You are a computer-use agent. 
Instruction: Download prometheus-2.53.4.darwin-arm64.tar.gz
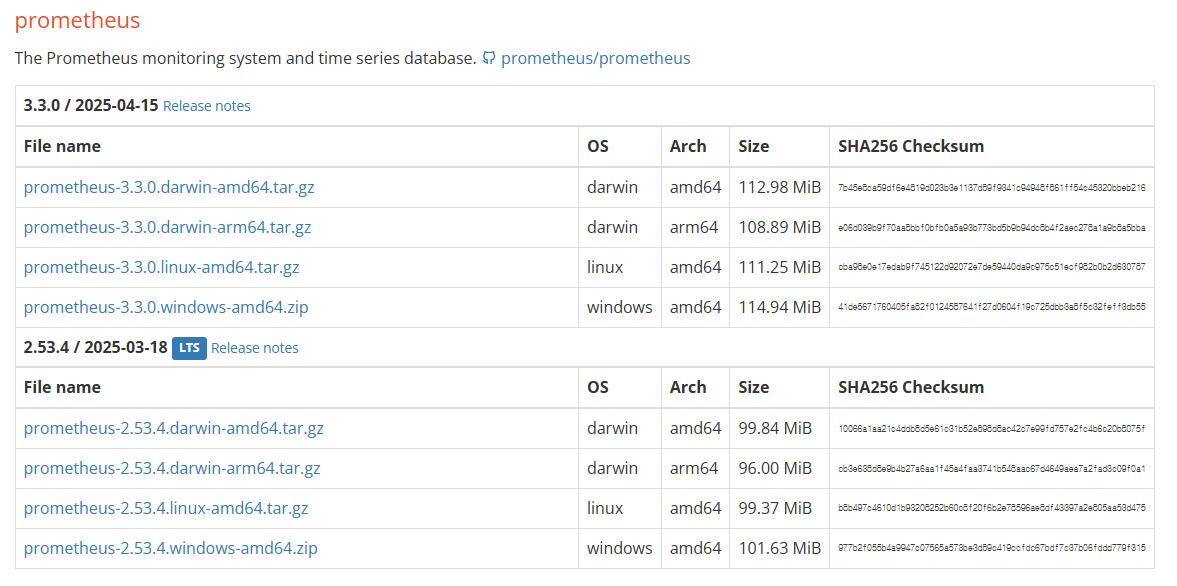click(x=172, y=468)
